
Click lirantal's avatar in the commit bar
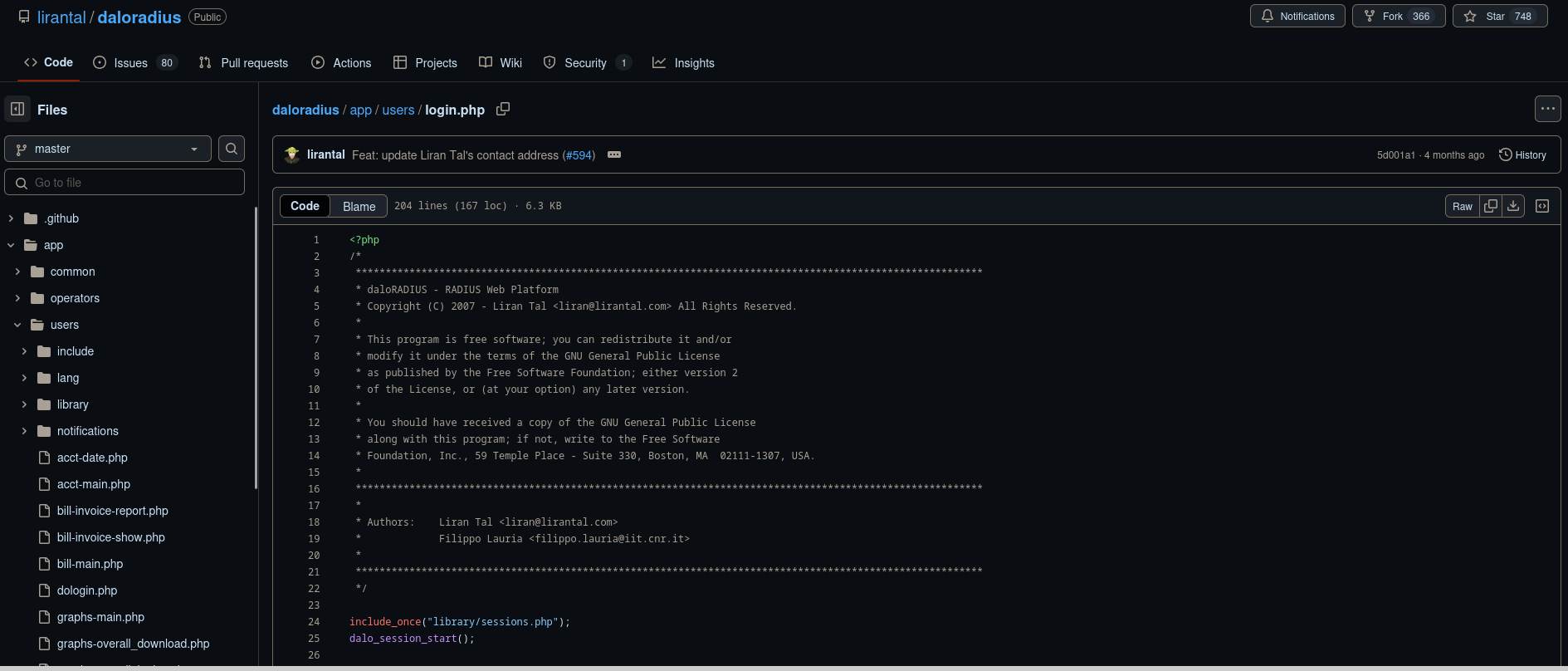coord(292,155)
